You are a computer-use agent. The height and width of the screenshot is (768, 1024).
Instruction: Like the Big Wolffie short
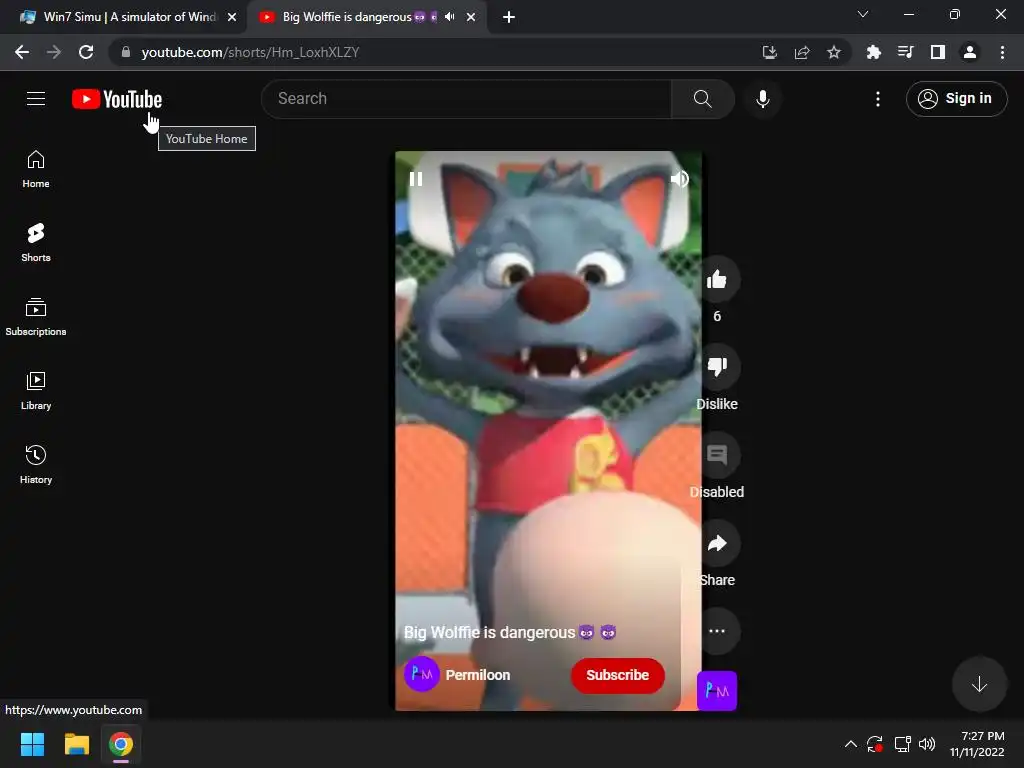click(x=717, y=280)
